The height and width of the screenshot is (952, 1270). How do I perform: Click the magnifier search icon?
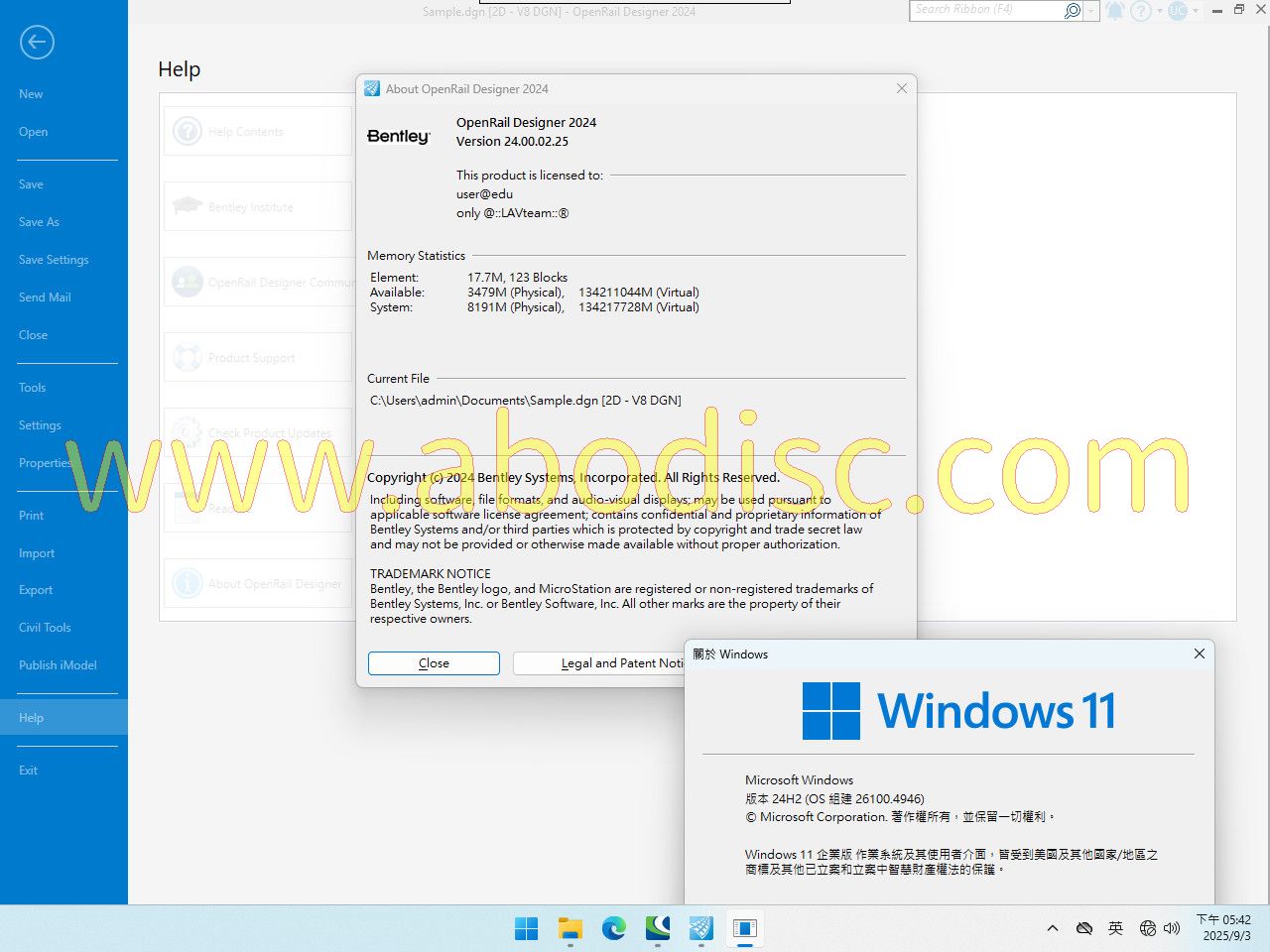(1072, 10)
